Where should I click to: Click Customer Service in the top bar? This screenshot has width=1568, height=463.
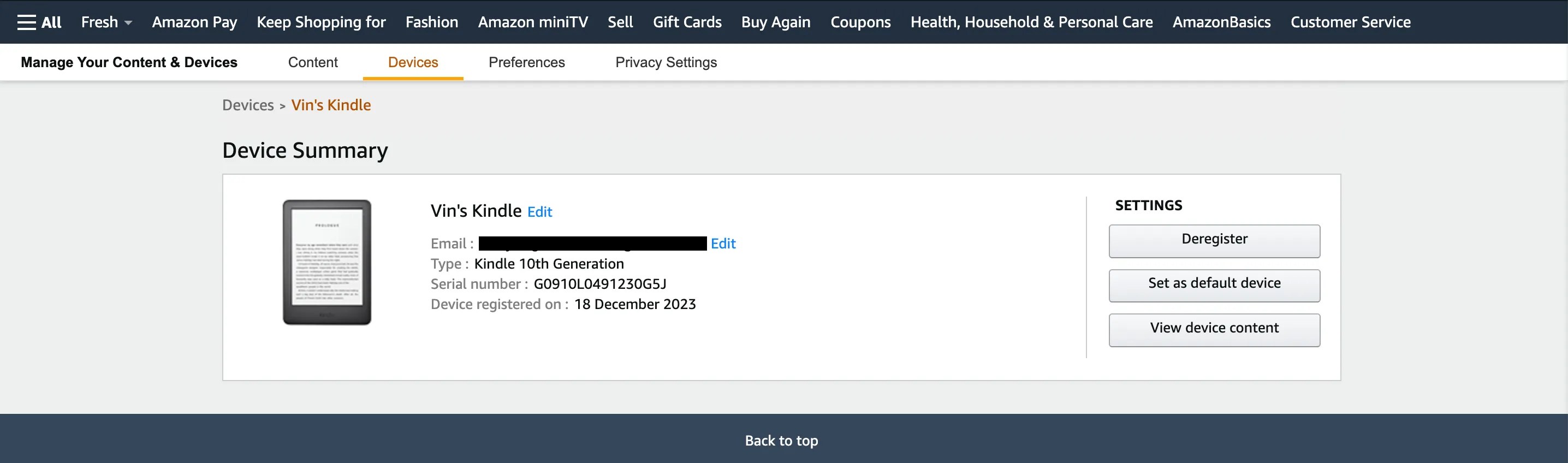point(1350,22)
